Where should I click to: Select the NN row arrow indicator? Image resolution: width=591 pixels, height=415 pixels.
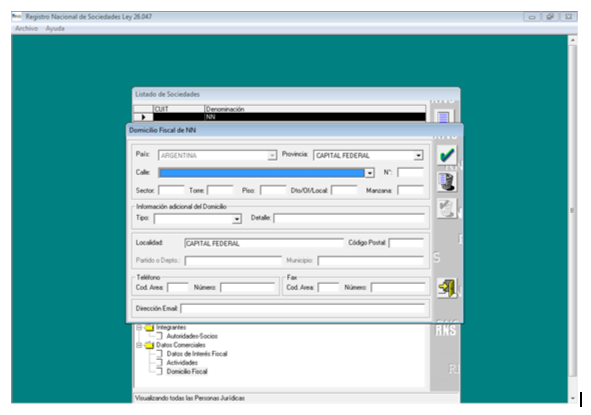point(143,117)
